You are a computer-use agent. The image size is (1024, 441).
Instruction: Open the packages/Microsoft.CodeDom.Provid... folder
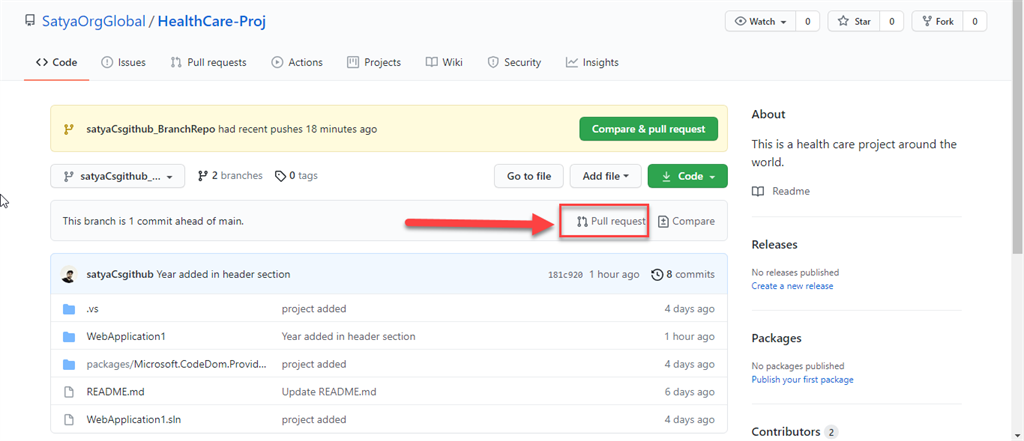[177, 364]
